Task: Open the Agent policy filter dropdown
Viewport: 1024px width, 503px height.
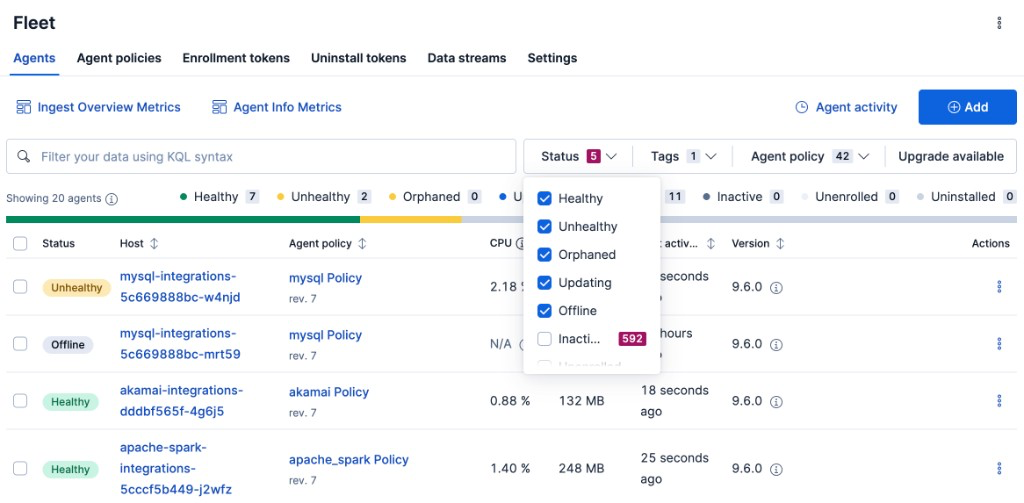Action: pos(809,157)
